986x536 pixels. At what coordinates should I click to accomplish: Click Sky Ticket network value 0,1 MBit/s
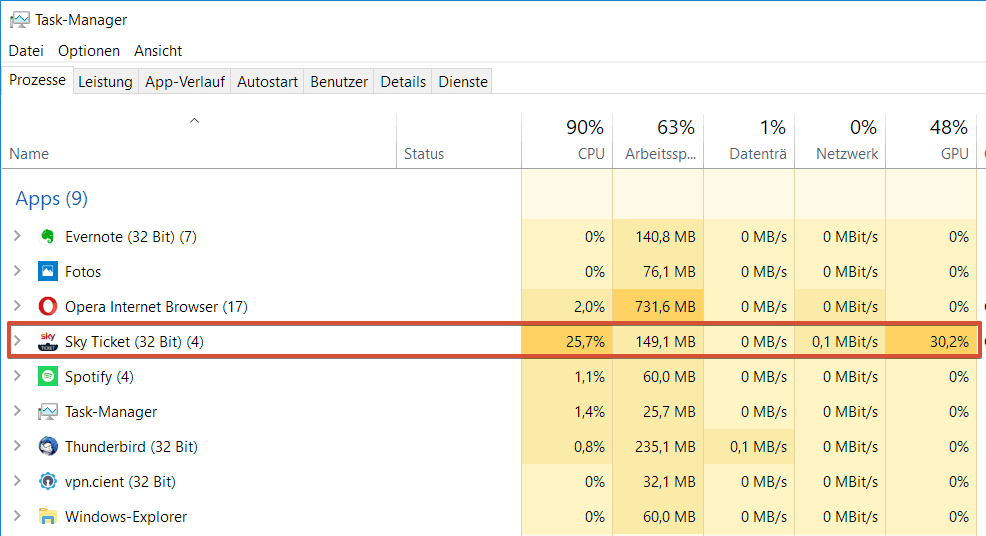(845, 342)
